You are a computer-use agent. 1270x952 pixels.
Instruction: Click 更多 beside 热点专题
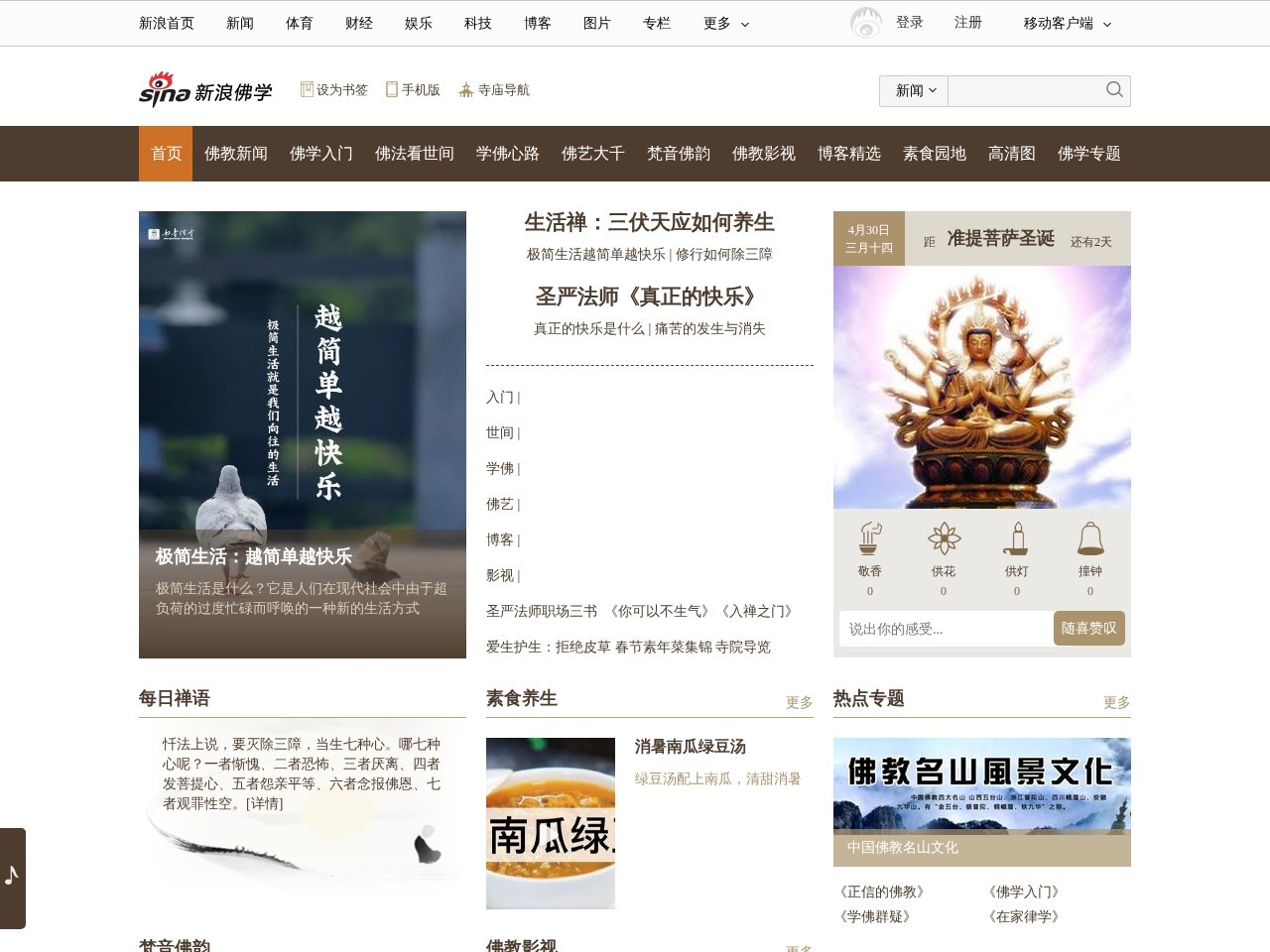1117,702
